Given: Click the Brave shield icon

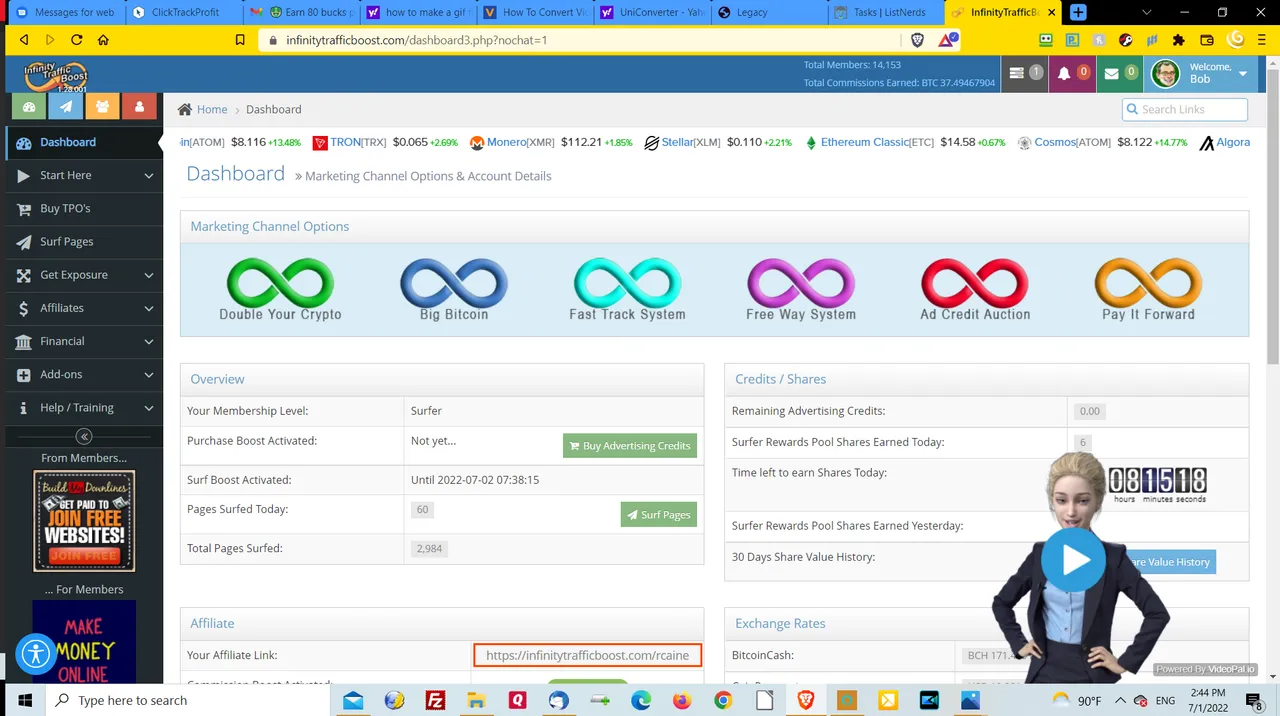Looking at the screenshot, I should pyautogui.click(x=917, y=40).
